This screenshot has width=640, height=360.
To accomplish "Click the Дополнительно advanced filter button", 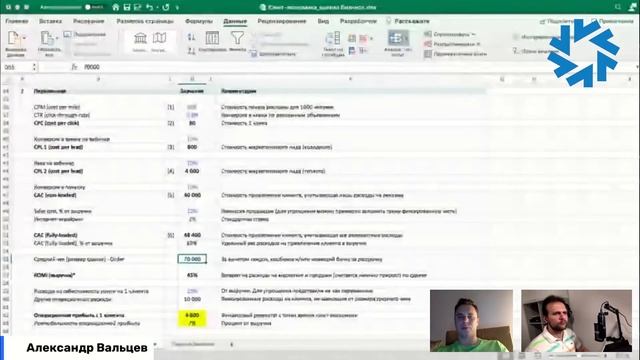I will pyautogui.click(x=273, y=53).
